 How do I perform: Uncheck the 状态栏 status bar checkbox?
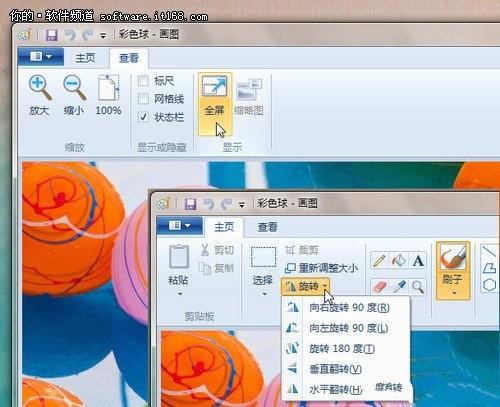pos(143,117)
